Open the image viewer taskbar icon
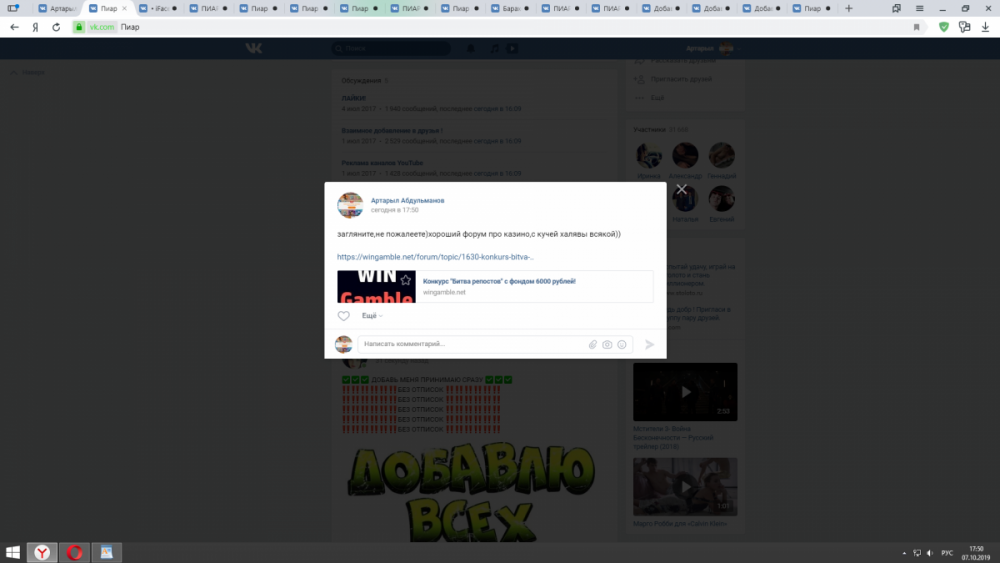Screen dimensions: 1000x563 (x=107, y=552)
